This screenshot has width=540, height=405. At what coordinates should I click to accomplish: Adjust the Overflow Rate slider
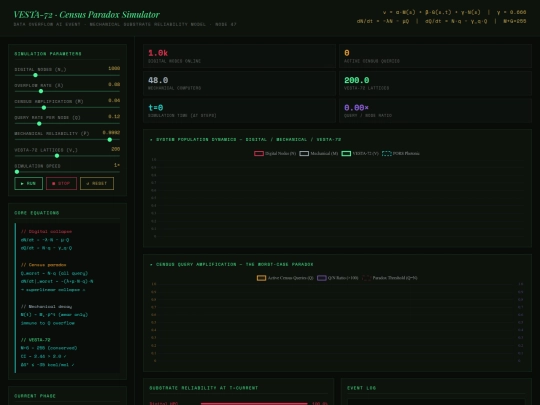[67, 91]
